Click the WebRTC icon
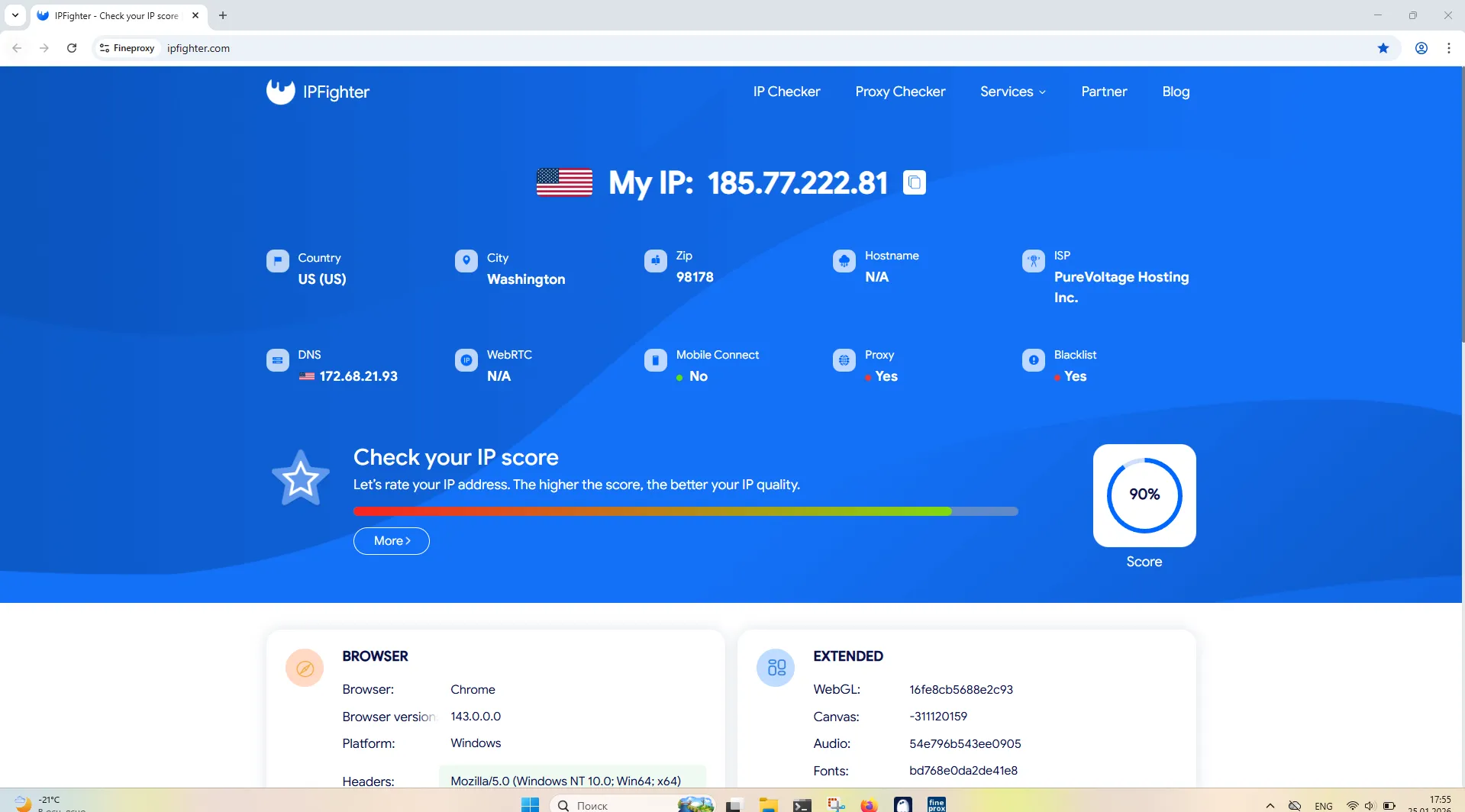This screenshot has width=1465, height=812. pos(466,360)
